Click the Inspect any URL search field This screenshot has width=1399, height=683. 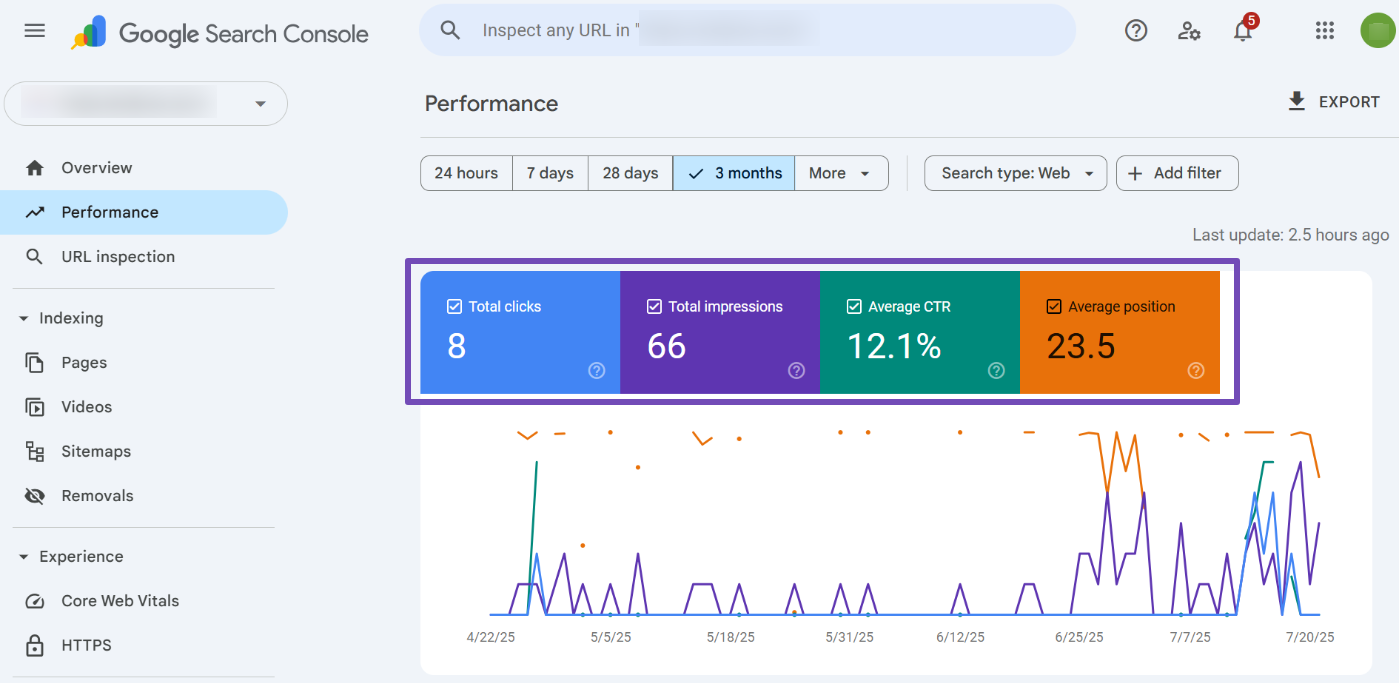(x=748, y=30)
